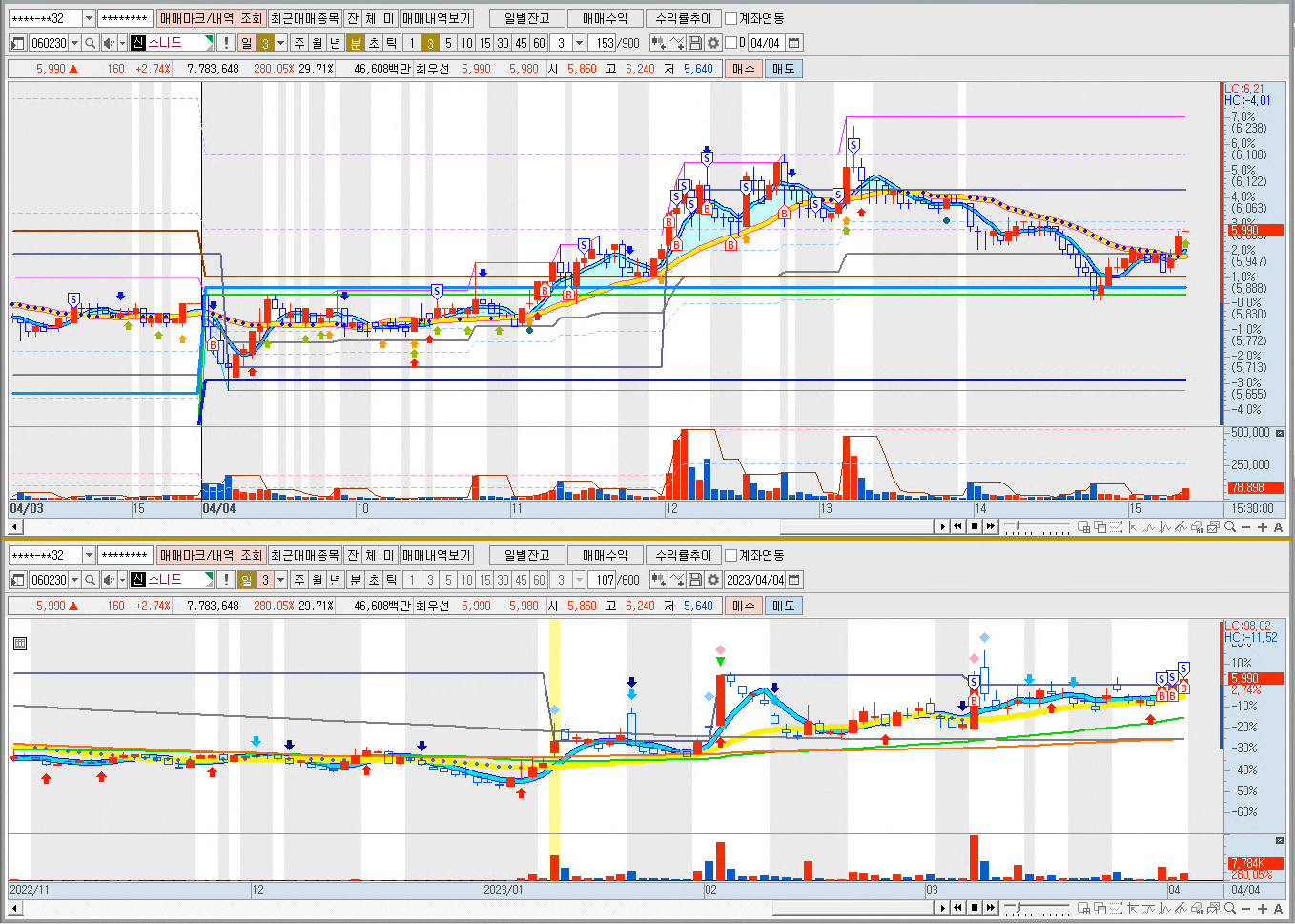Open the minute interval dropdown showing 3 in top chart
Screen dimensions: 1295x924
pyautogui.click(x=579, y=43)
